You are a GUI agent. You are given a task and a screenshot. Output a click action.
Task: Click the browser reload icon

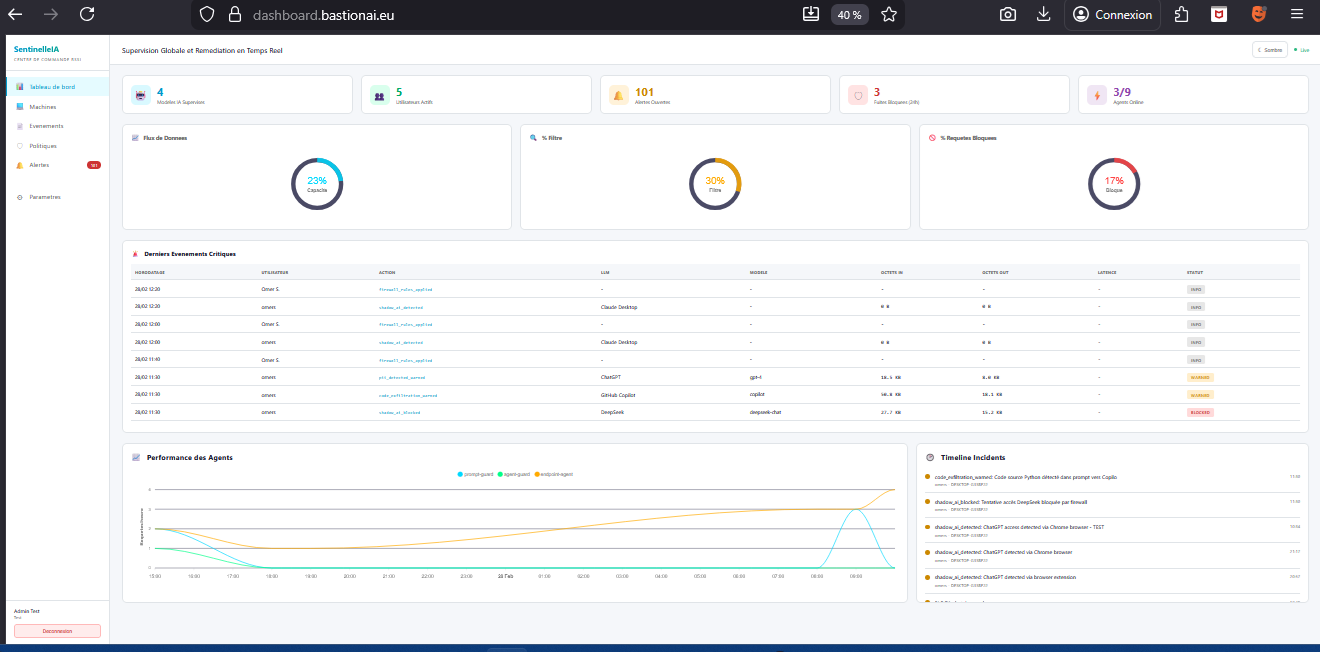87,14
